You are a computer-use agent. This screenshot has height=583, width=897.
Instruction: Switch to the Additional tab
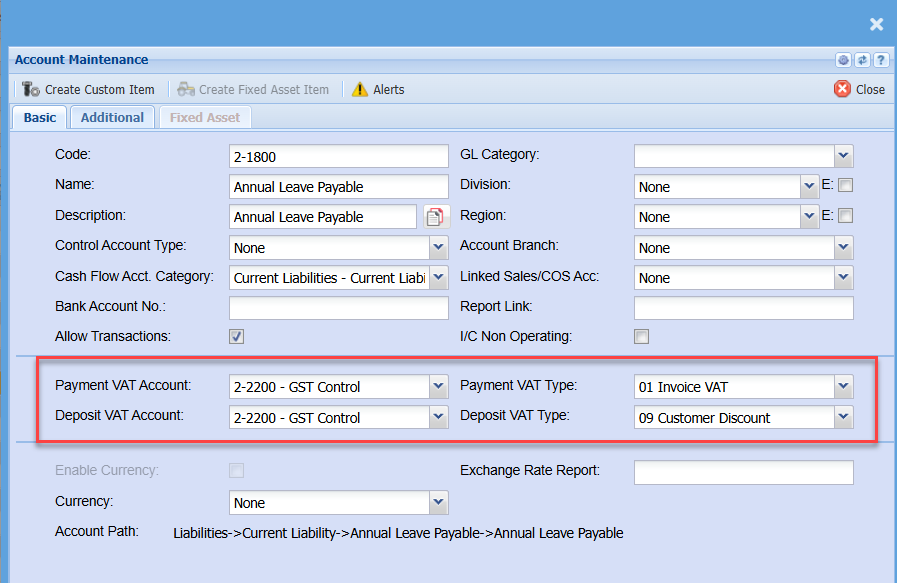[x=112, y=117]
